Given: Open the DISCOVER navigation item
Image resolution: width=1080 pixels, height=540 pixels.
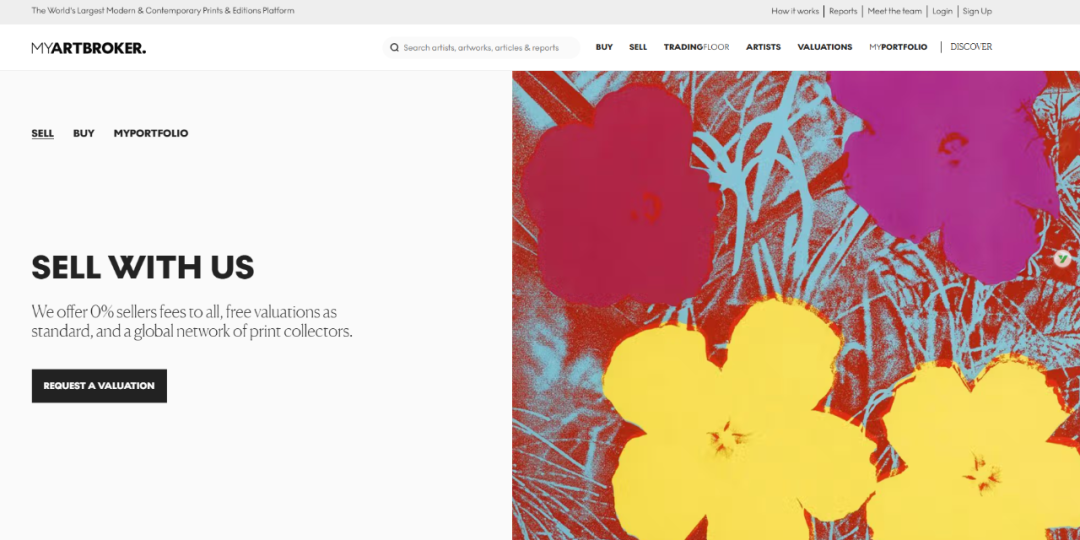Looking at the screenshot, I should [x=971, y=47].
